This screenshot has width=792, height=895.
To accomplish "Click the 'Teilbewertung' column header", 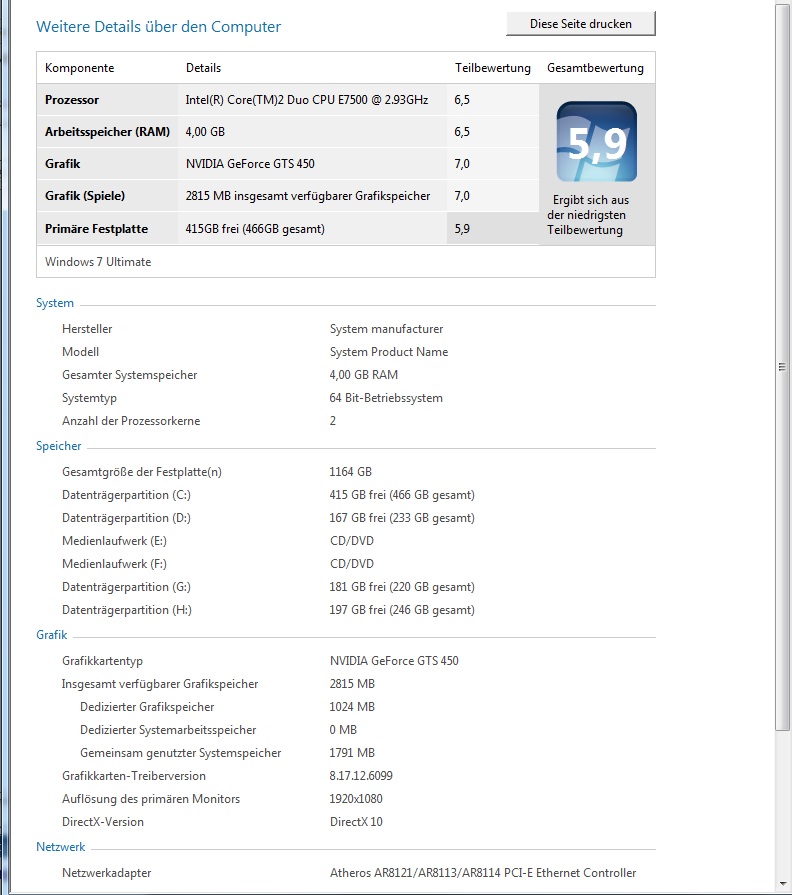I will click(492, 68).
